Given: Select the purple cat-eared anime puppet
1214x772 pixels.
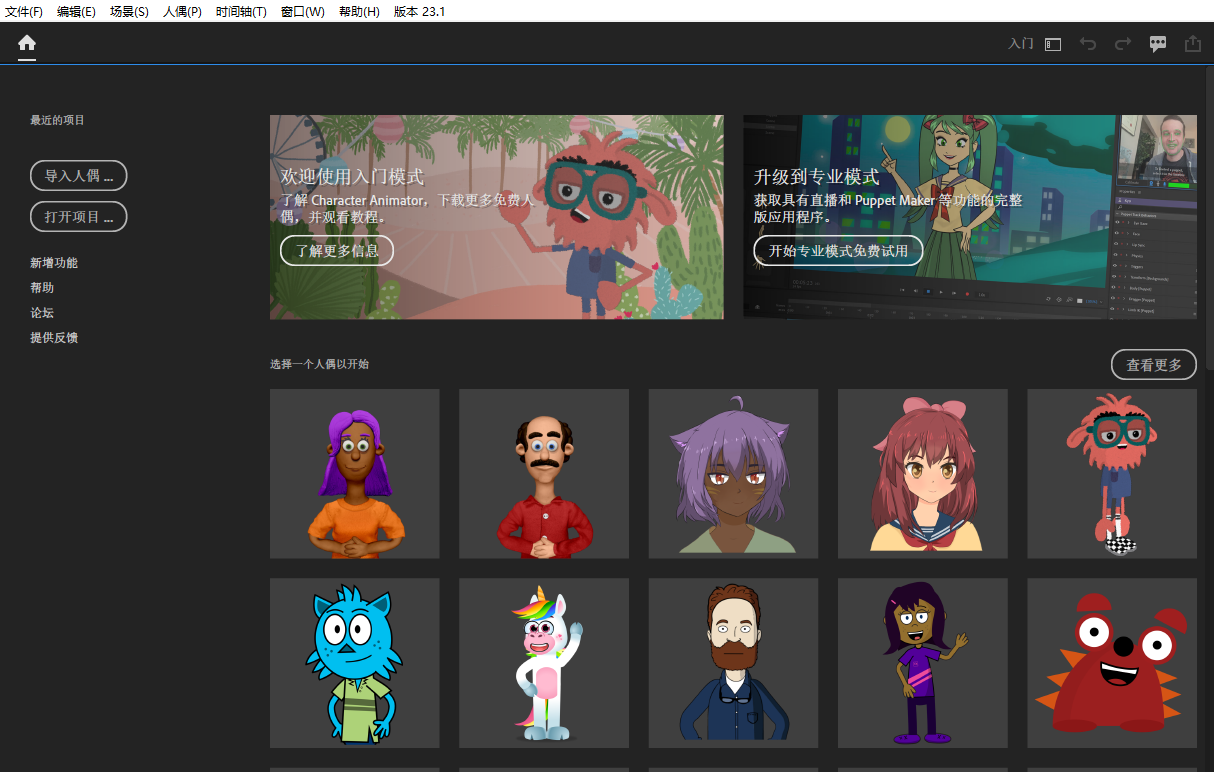Looking at the screenshot, I should point(733,474).
